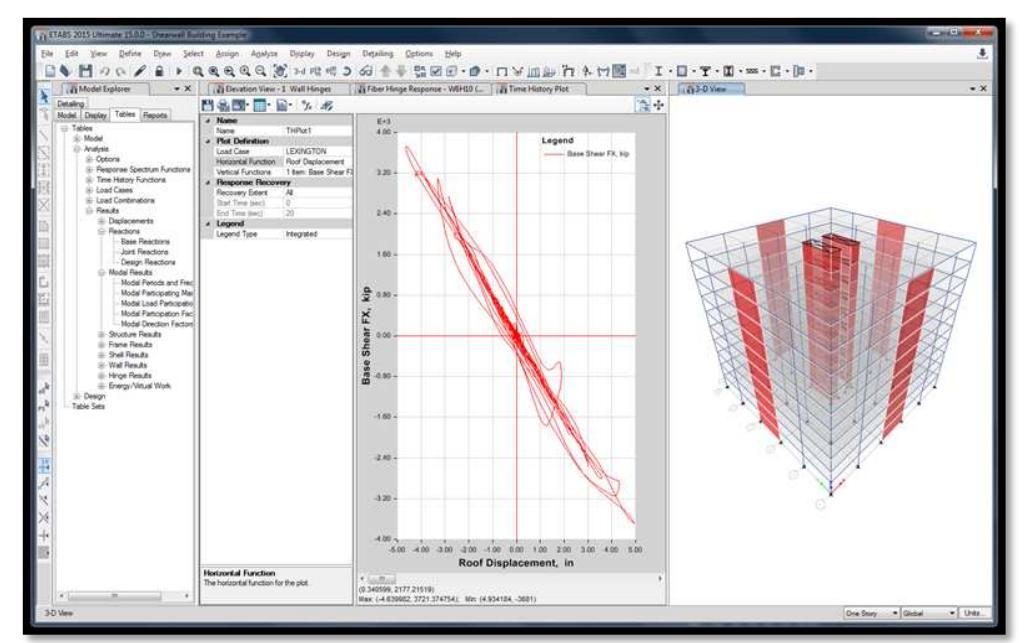The height and width of the screenshot is (643, 1025).
Task: Set the default 3-D view button
Action: [x=299, y=71]
